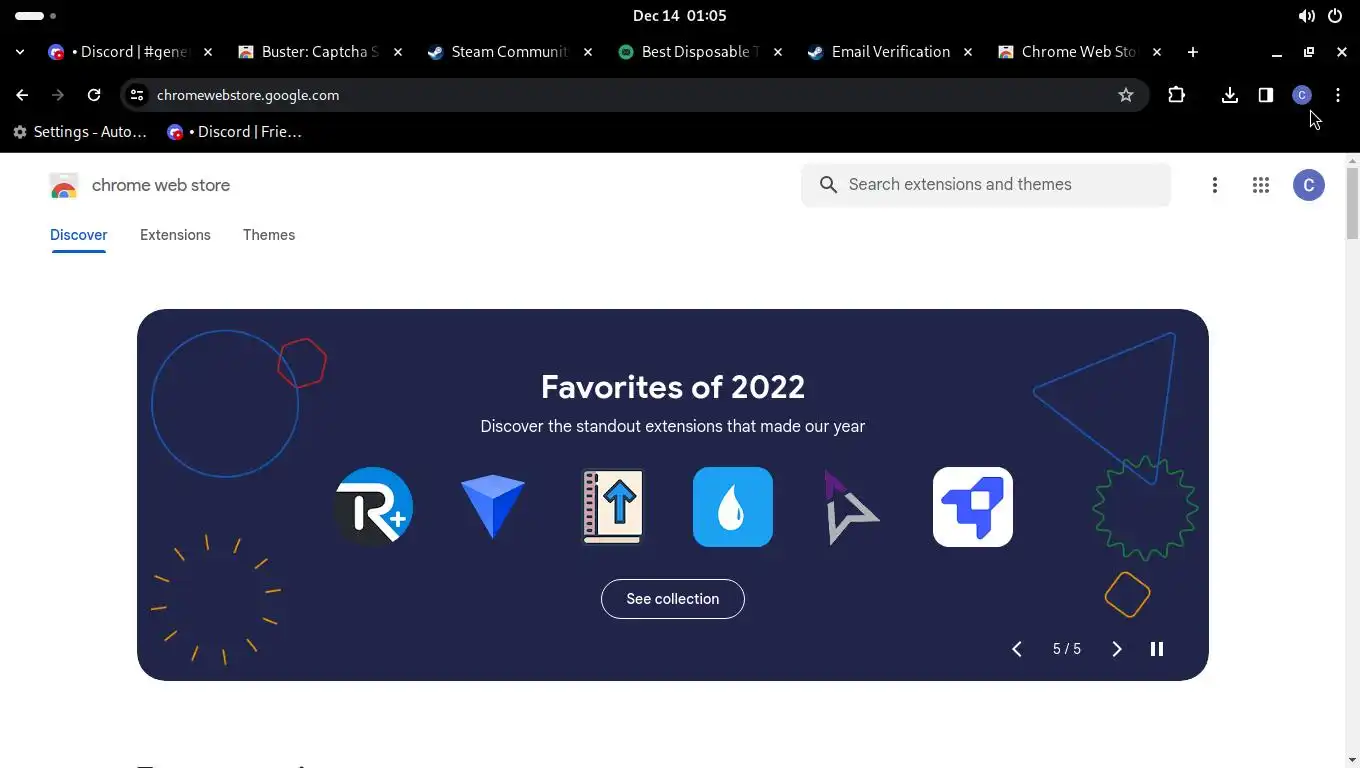Toggle the browser side panel
Viewport: 1360px width, 768px height.
(1266, 95)
